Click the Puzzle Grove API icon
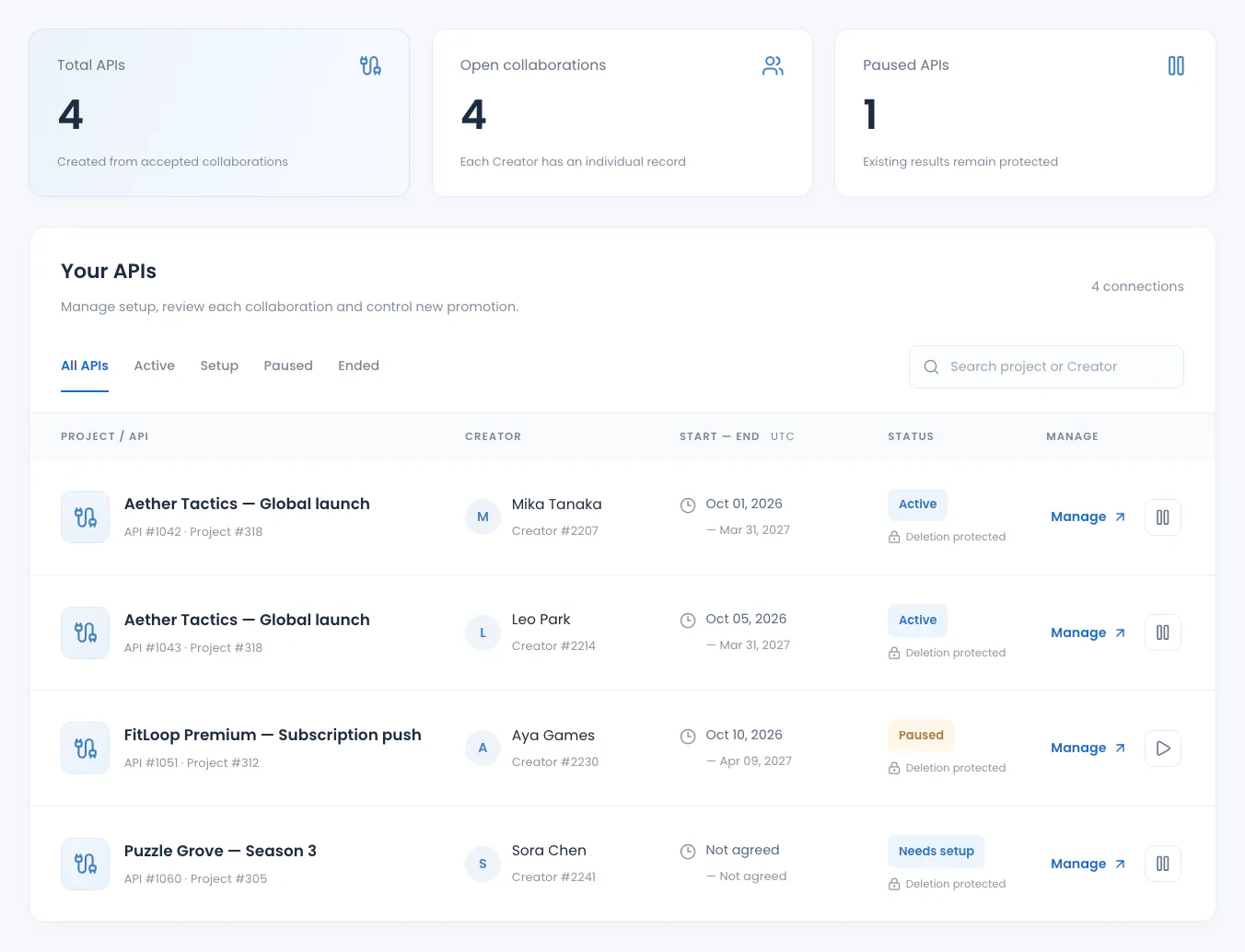The height and width of the screenshot is (952, 1245). click(x=85, y=864)
